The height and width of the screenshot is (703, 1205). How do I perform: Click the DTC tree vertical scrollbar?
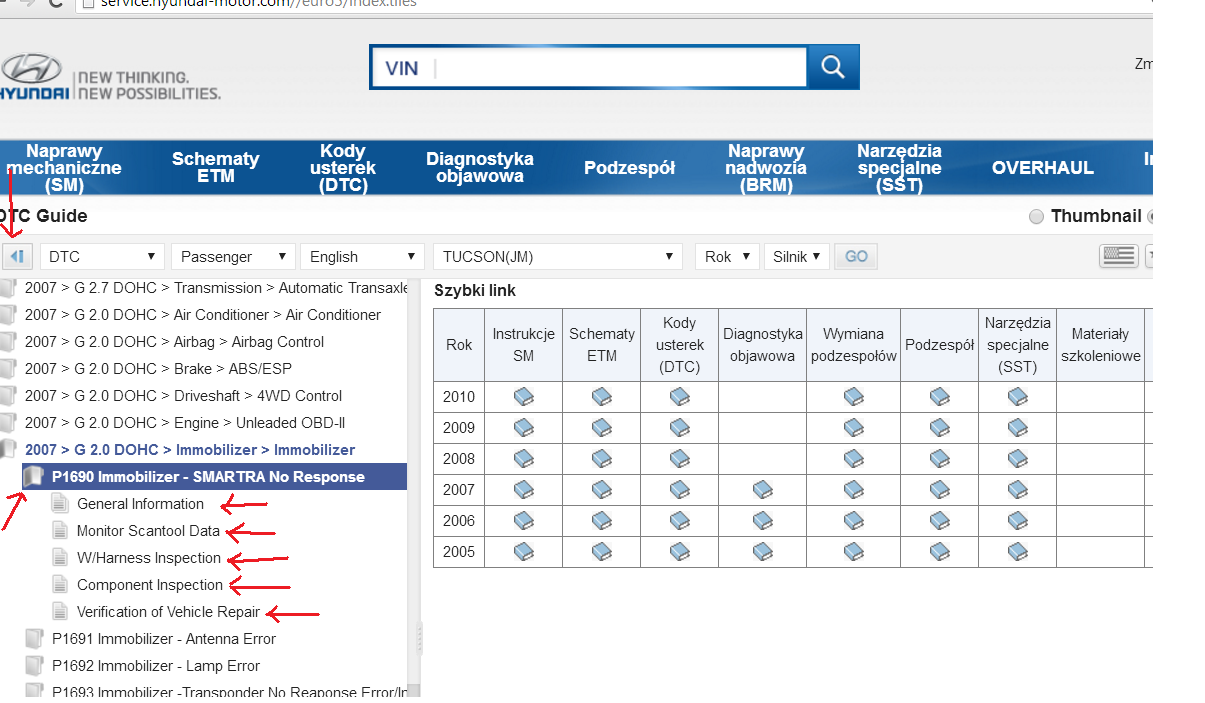[x=414, y=487]
